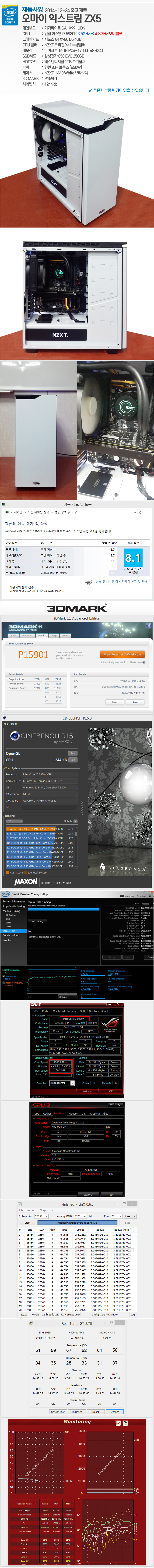Open the Settings menu in LinX
Viewport: 154px width, 1568px height.
[32, 1210]
